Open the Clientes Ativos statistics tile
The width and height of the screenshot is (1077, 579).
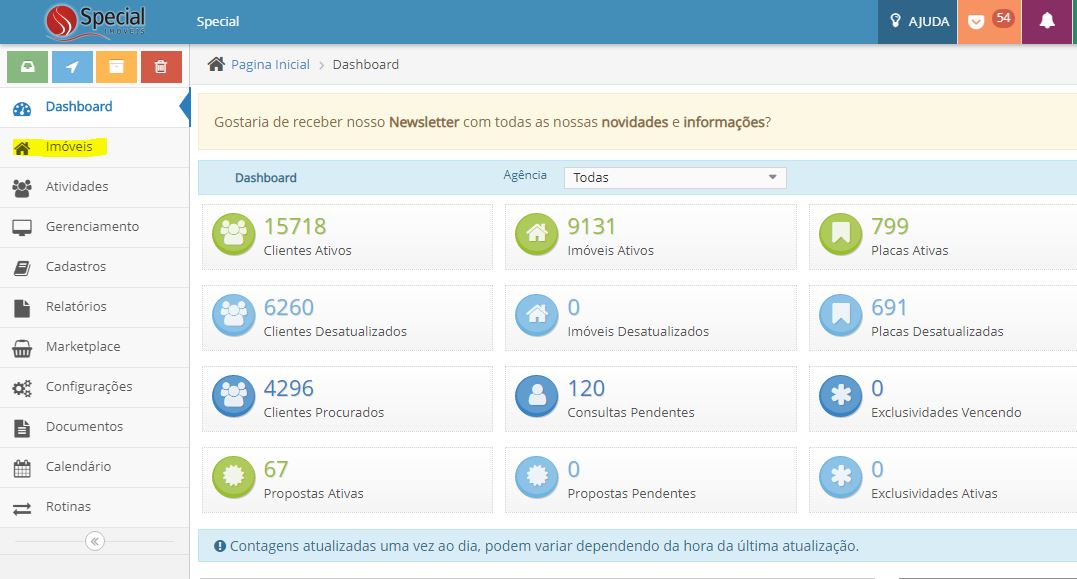click(347, 236)
